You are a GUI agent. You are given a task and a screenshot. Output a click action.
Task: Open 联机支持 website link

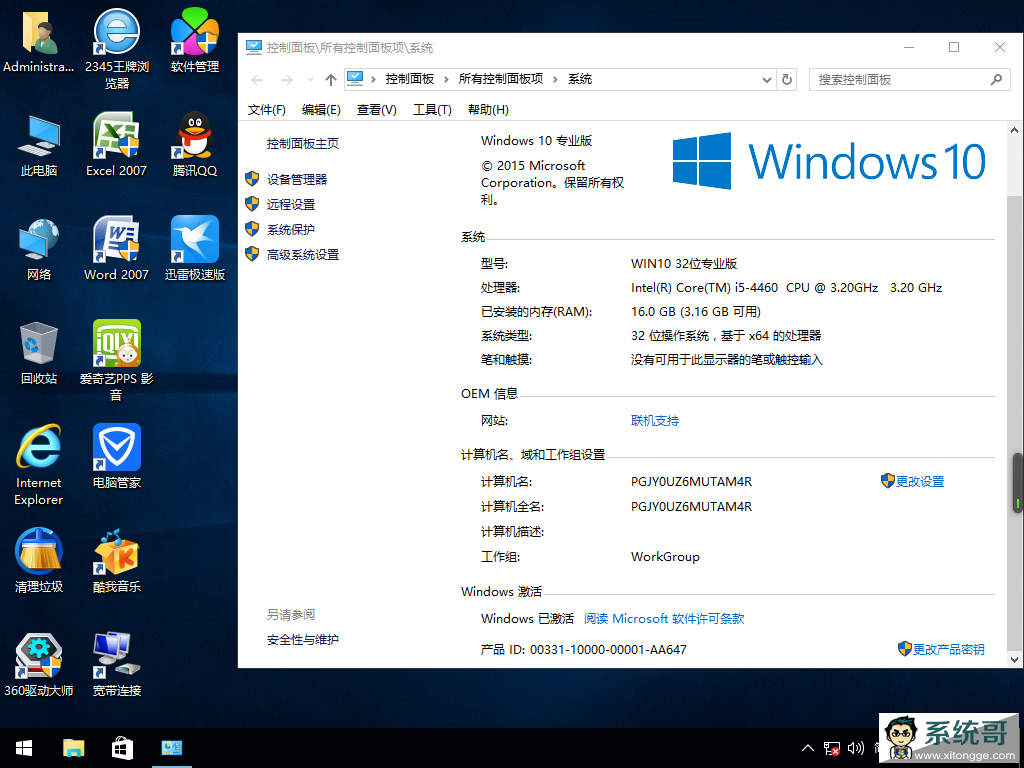tap(654, 421)
